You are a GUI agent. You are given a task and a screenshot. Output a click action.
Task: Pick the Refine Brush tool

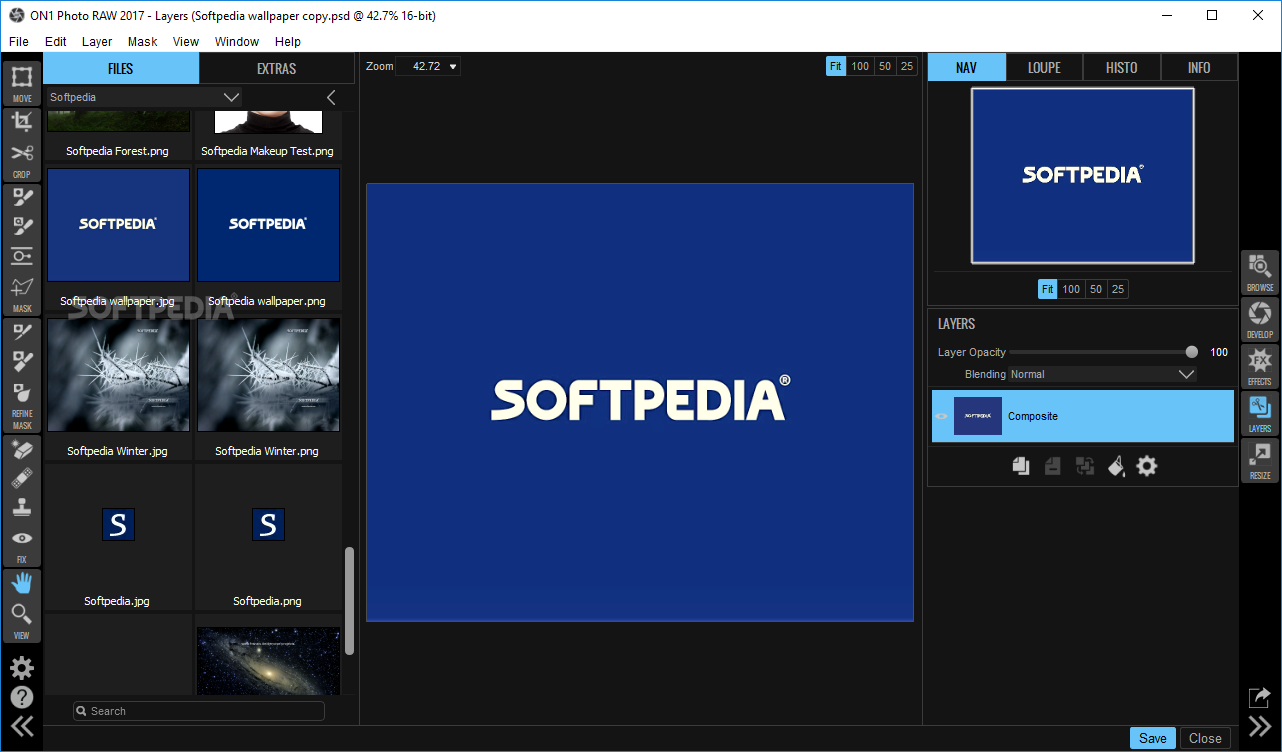tap(22, 332)
